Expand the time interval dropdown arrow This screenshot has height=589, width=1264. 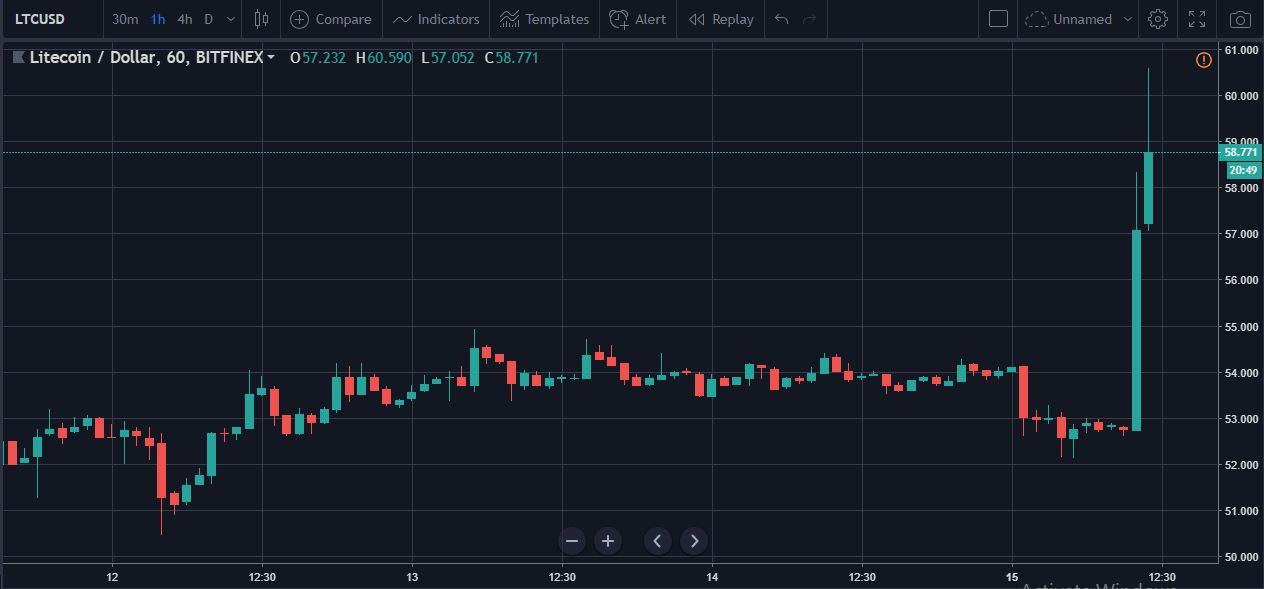232,19
